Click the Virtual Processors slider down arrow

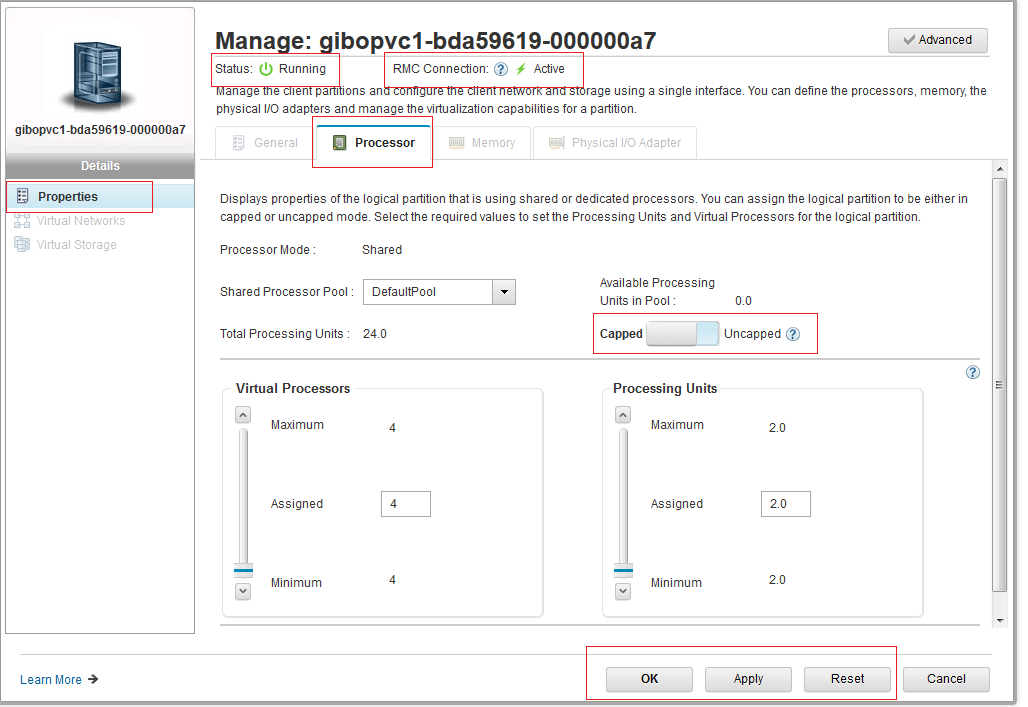tap(243, 591)
